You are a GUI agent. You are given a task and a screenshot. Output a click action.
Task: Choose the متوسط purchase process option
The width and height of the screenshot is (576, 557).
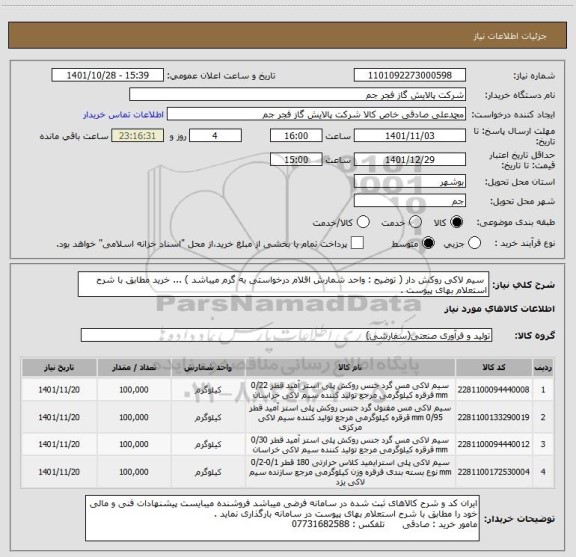pos(428,243)
